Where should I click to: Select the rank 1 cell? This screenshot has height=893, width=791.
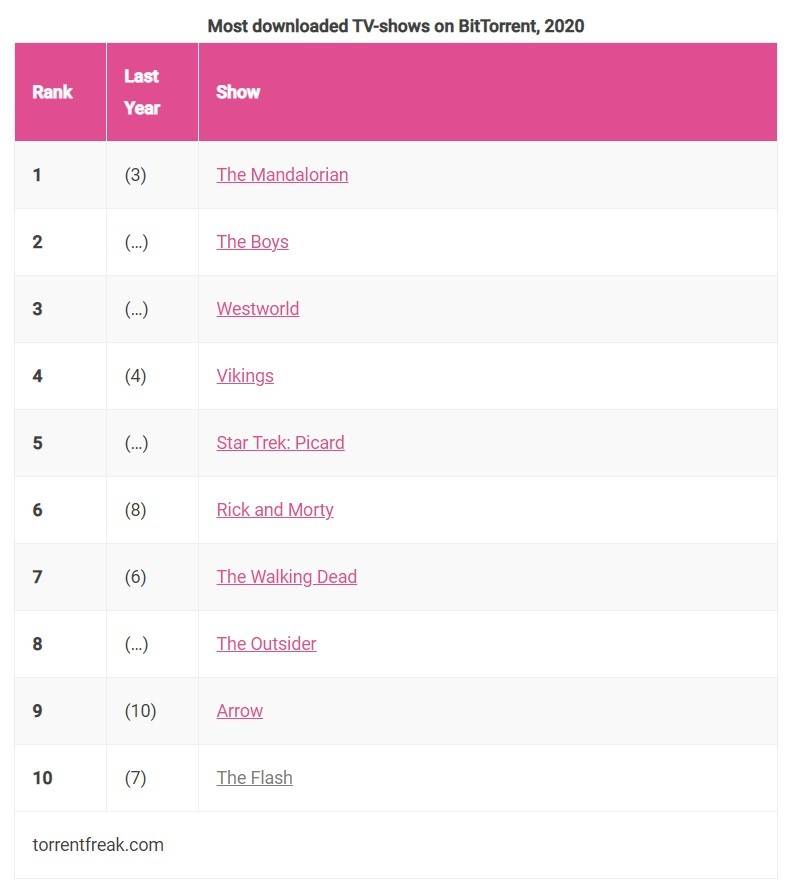[37, 175]
